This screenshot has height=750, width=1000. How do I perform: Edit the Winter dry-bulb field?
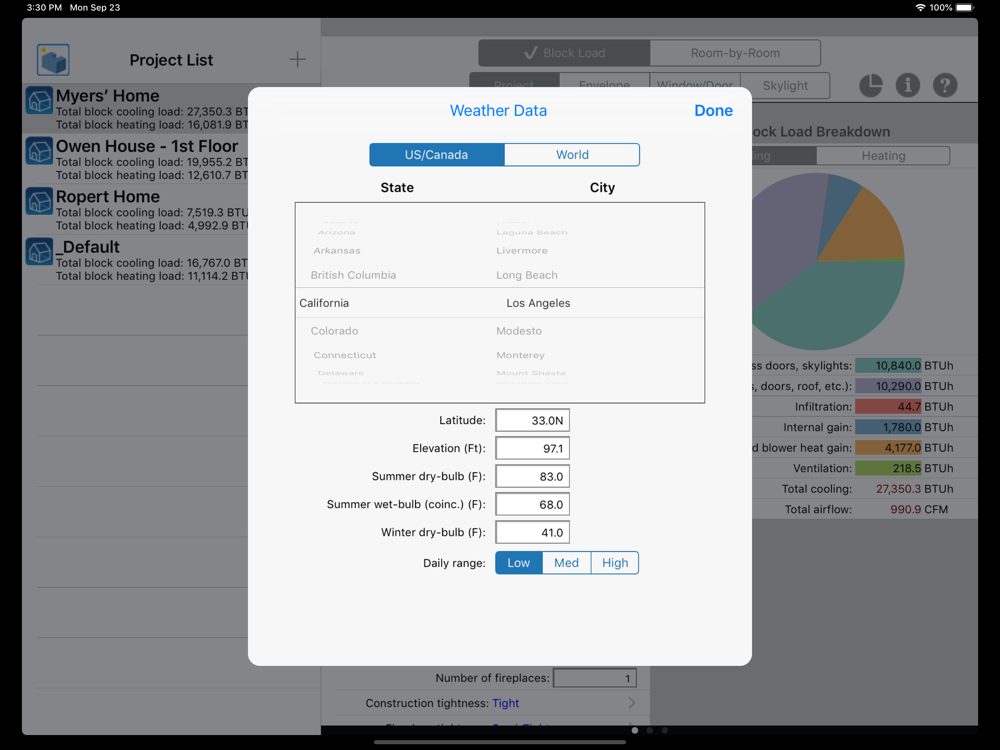[x=533, y=533]
